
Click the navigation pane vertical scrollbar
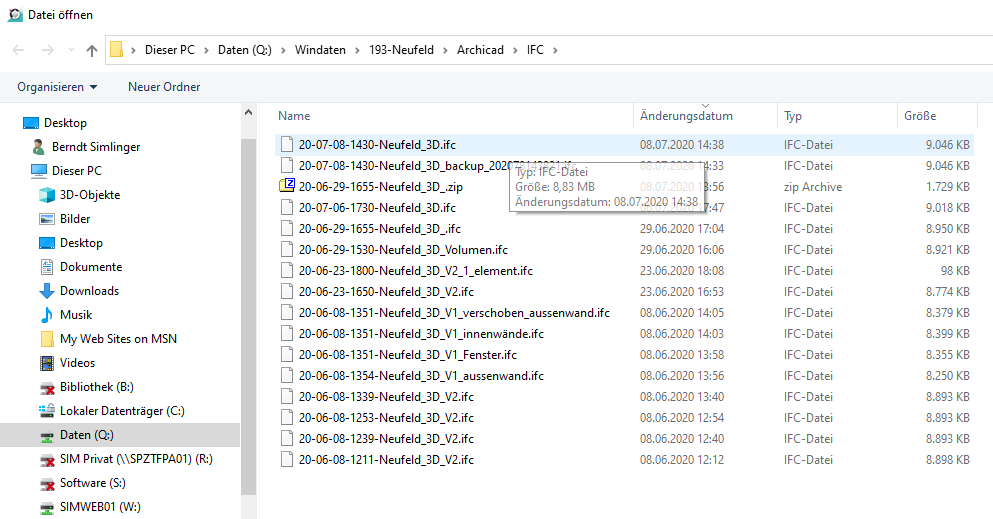coord(249,300)
